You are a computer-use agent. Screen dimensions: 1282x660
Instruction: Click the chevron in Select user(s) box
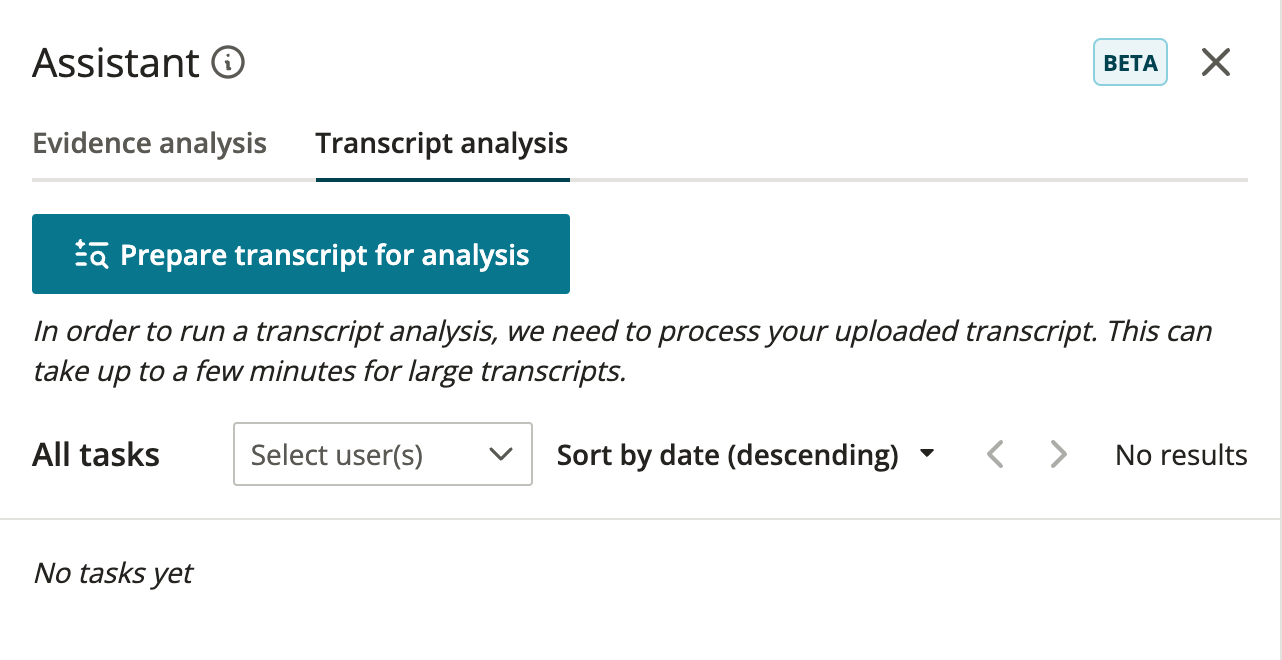500,455
